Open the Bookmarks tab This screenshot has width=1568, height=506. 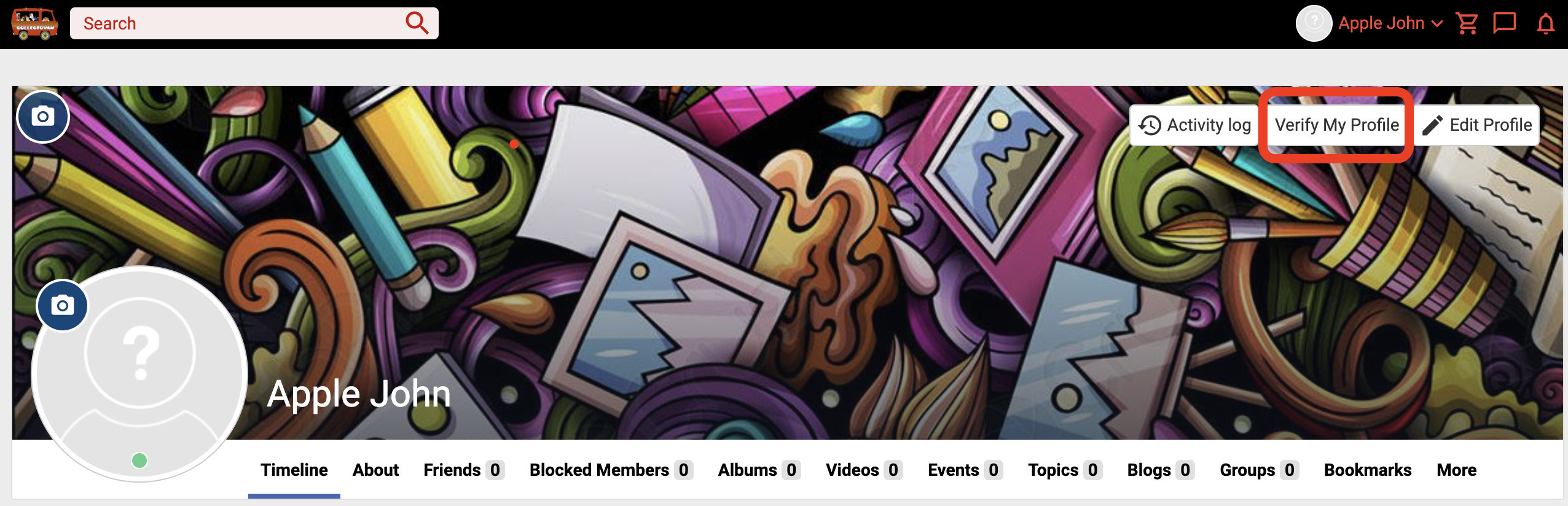1368,470
